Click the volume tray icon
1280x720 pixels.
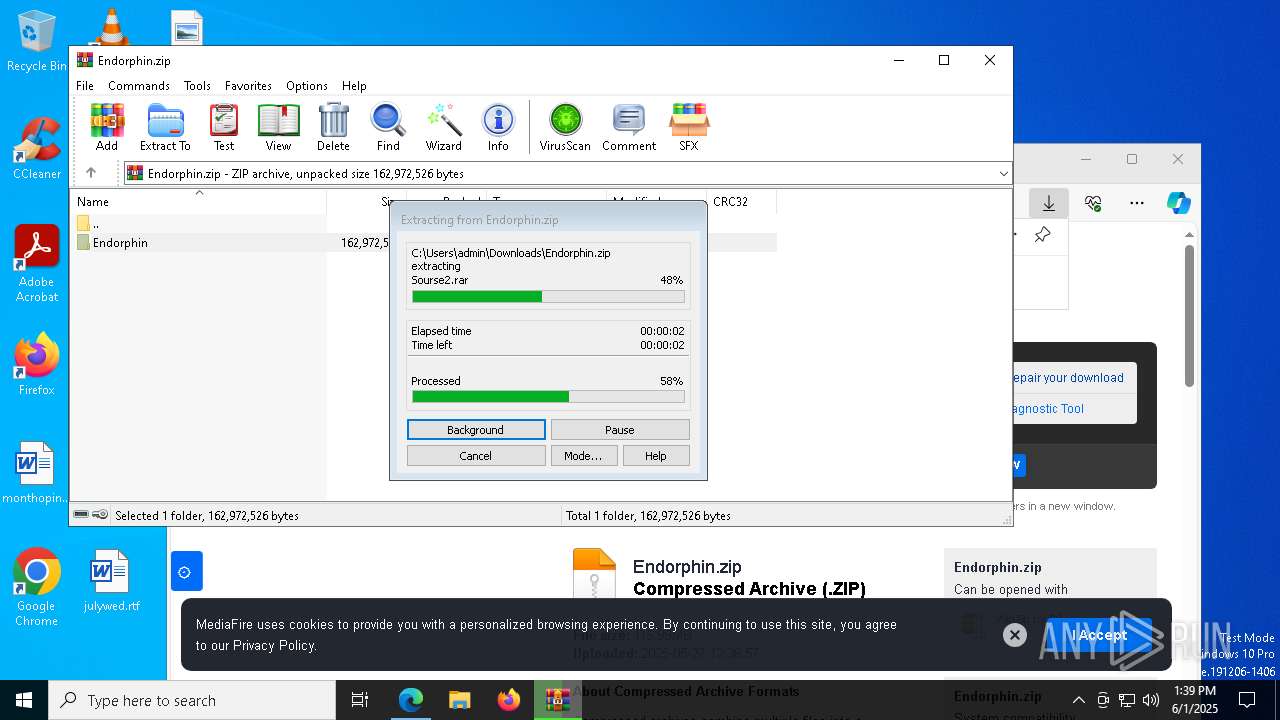[x=1151, y=700]
